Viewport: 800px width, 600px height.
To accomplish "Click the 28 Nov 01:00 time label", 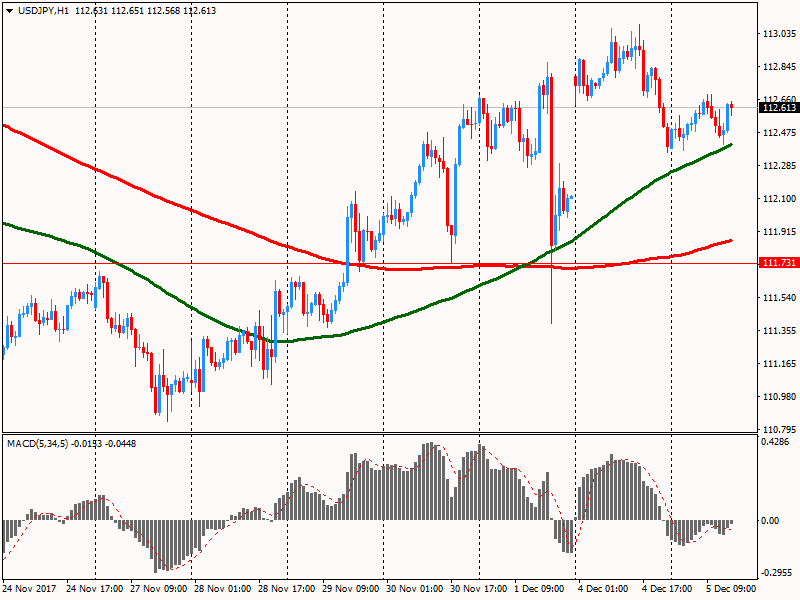I will (x=222, y=589).
